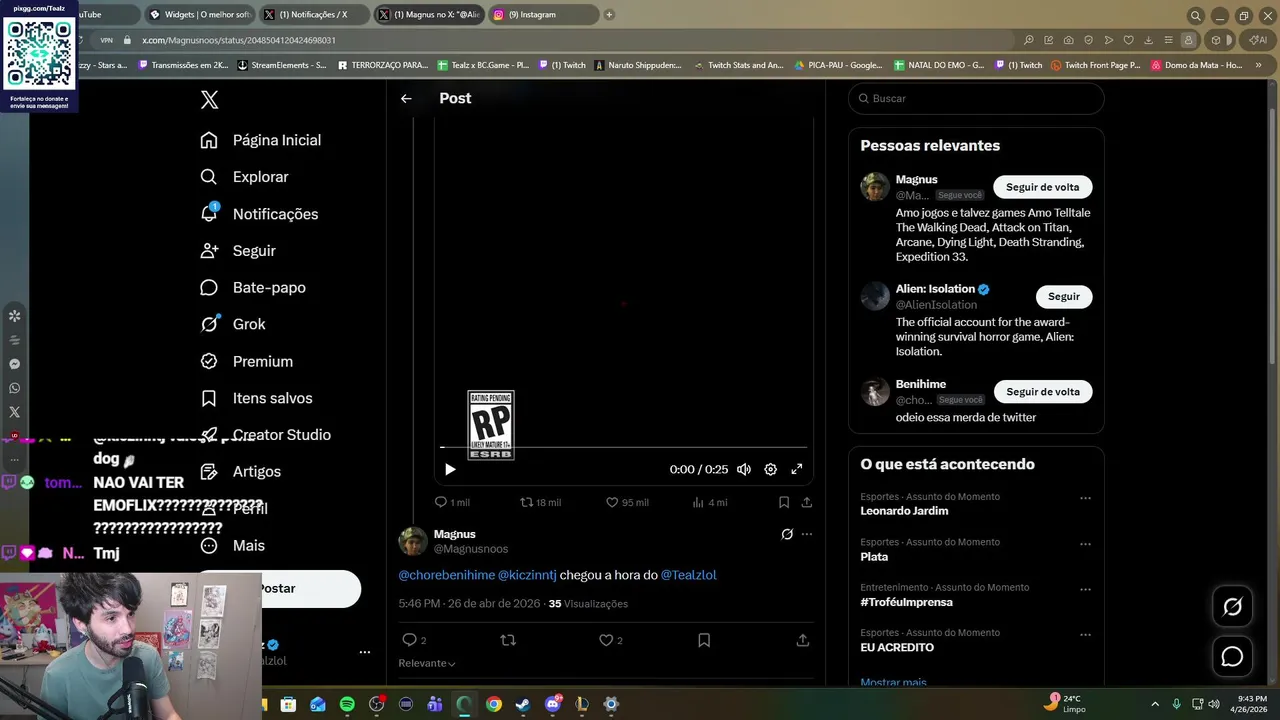Image resolution: width=1280 pixels, height=720 pixels.
Task: Open video settings gear
Action: click(771, 469)
